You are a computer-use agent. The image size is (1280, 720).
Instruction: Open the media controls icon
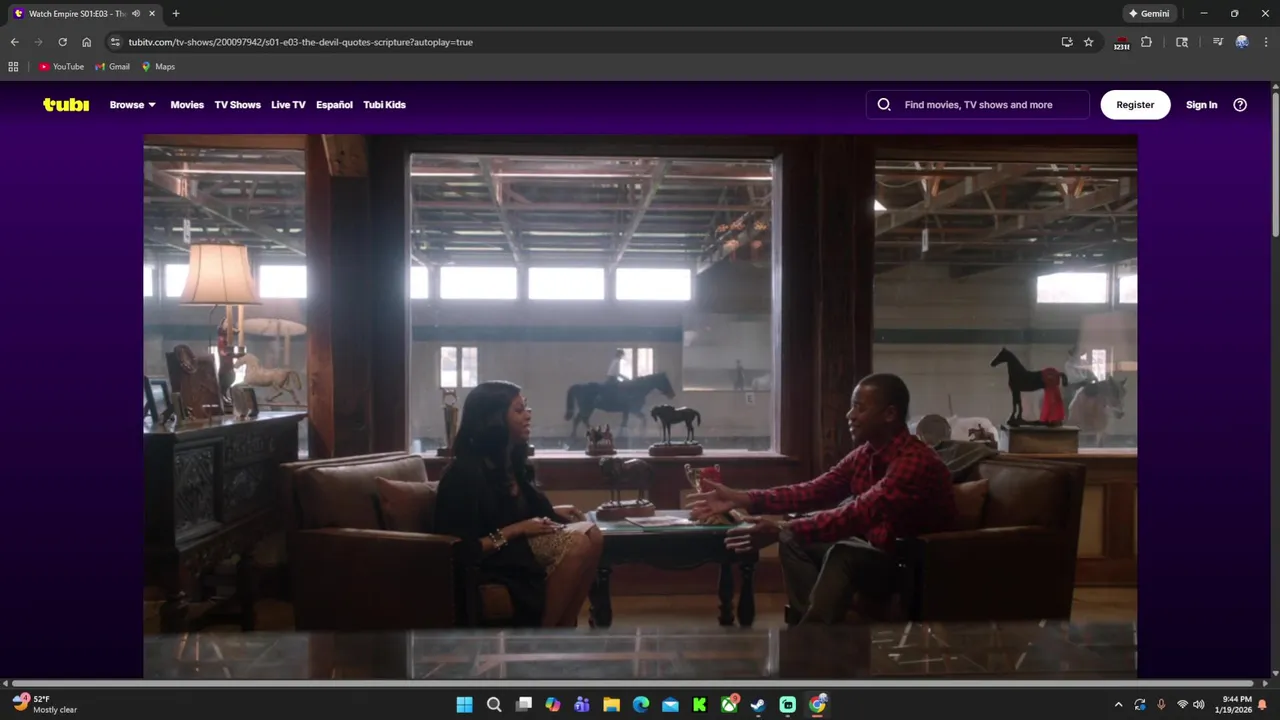pyautogui.click(x=1217, y=42)
